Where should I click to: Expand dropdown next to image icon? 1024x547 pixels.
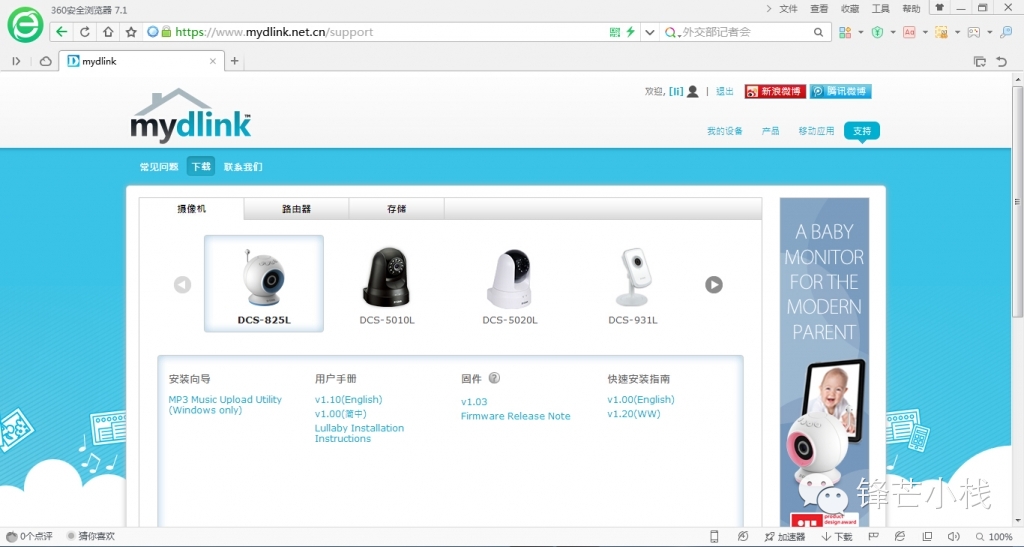tap(989, 32)
